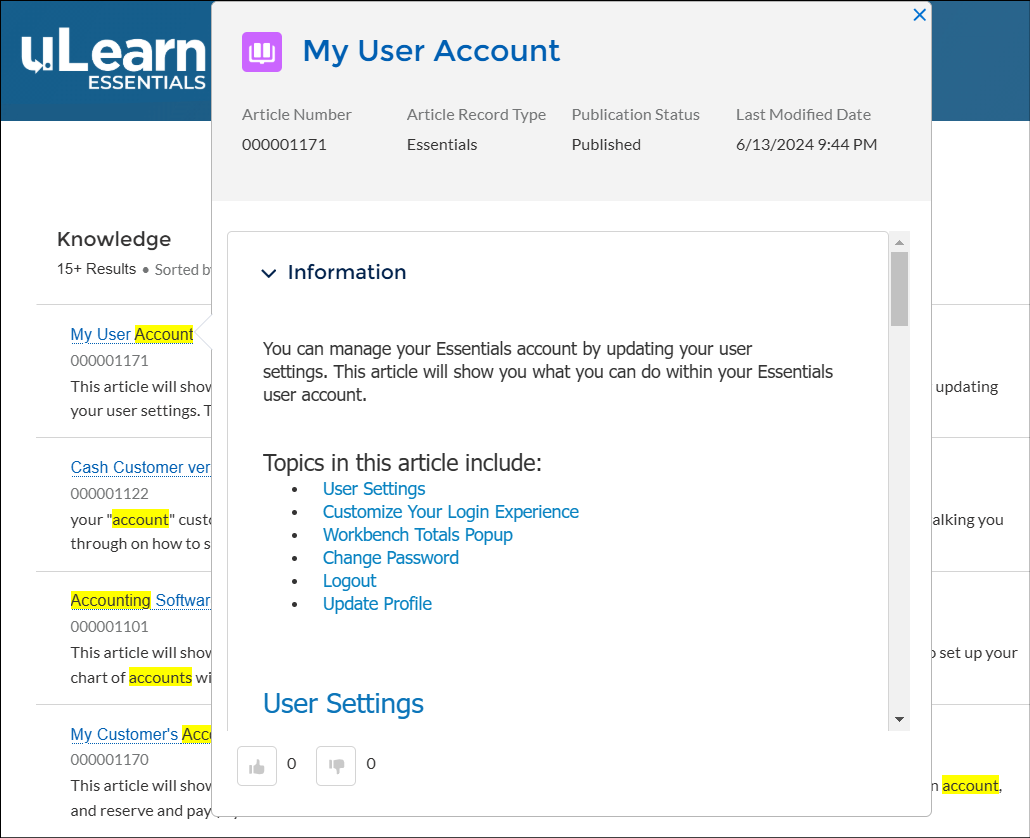Navigate to Update Profile topic

coord(377,604)
